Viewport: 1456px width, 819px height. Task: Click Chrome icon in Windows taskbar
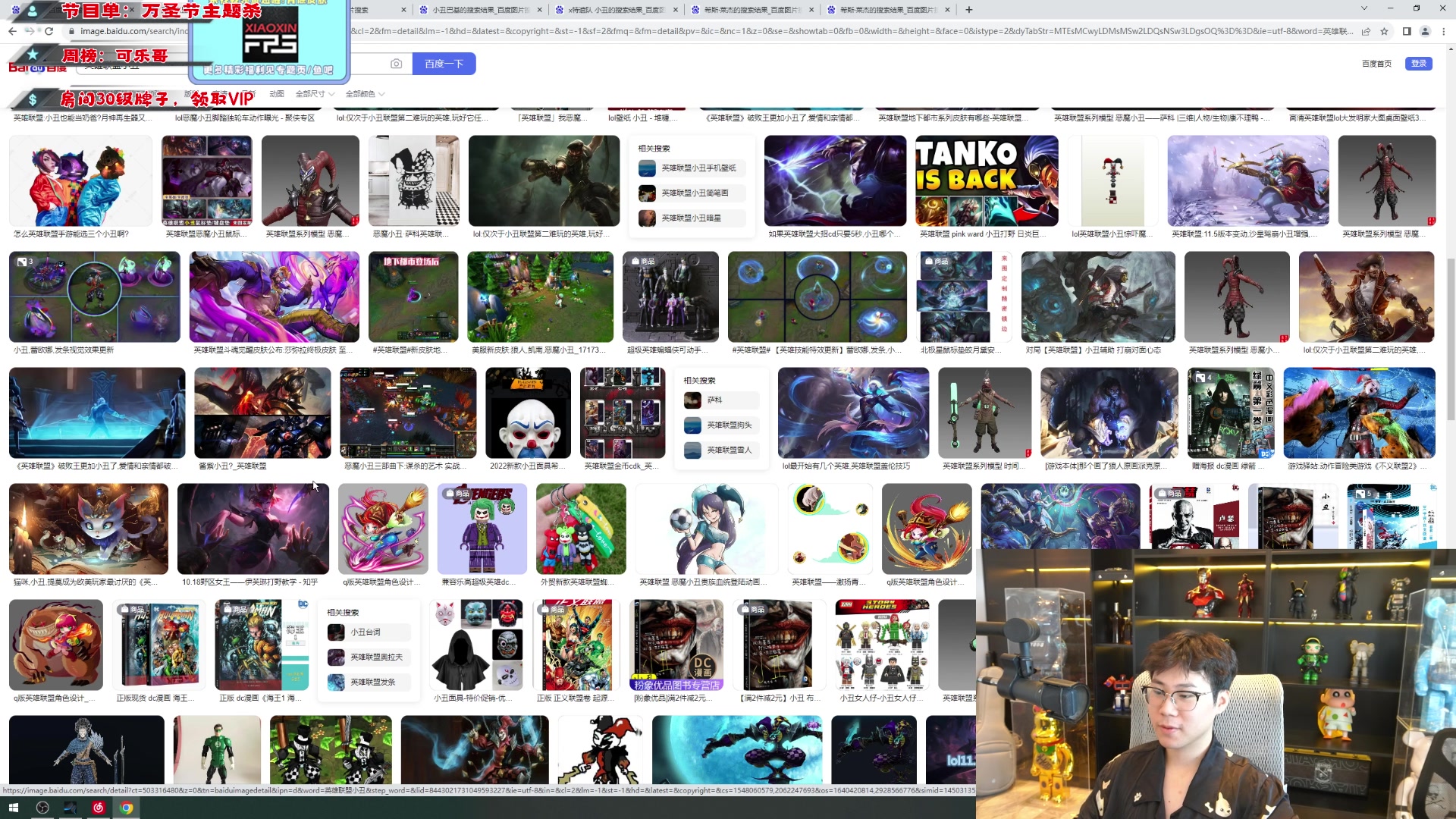127,808
